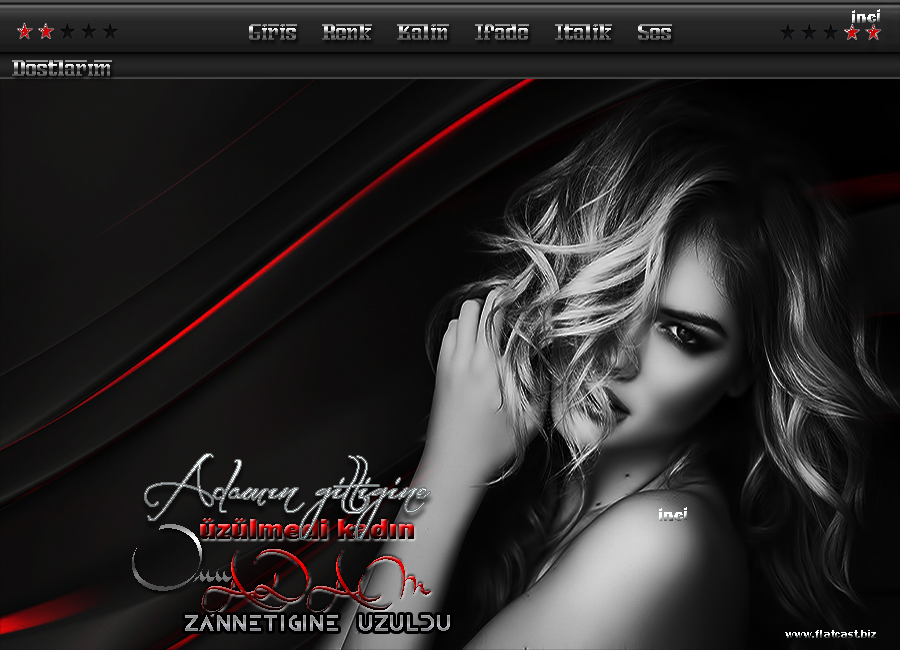The image size is (900, 650).
Task: Click the first dark star in right star row
Action: [788, 32]
